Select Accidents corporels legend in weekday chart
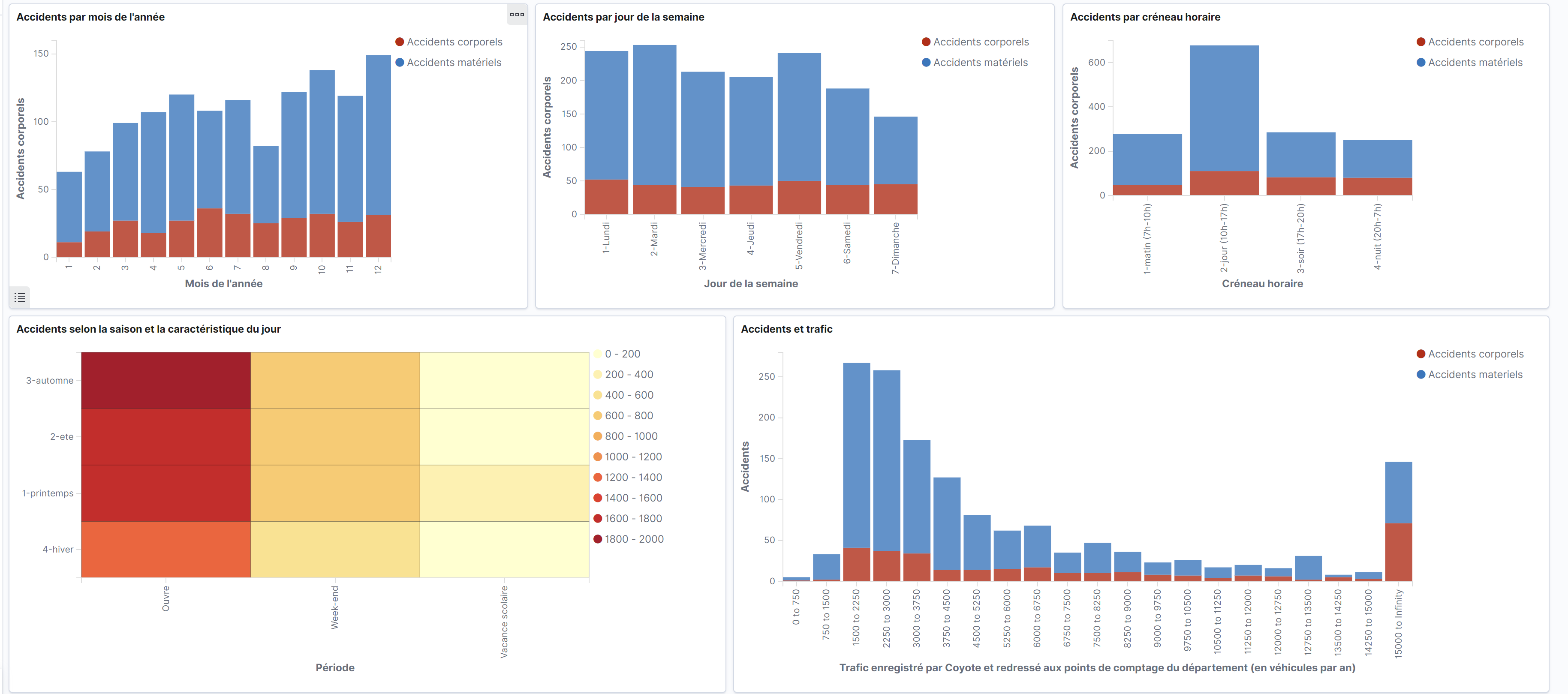1568x694 pixels. click(x=975, y=42)
